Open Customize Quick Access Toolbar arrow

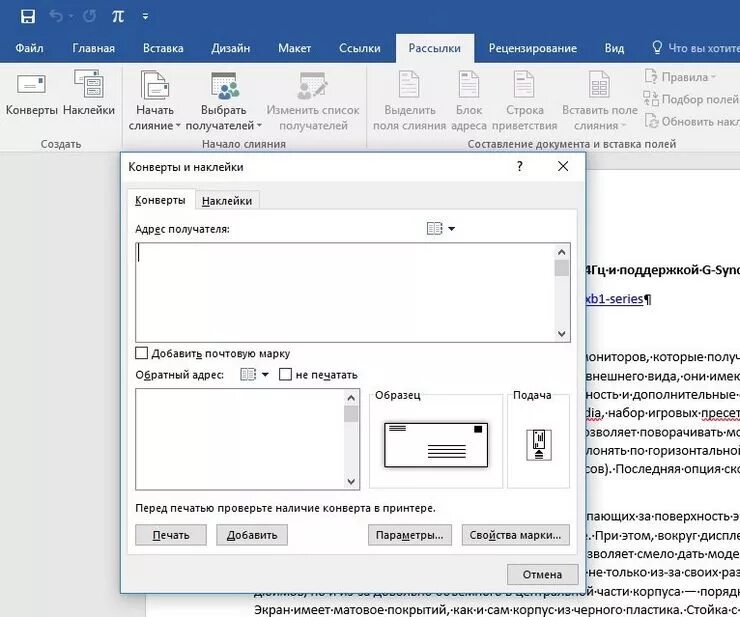145,17
